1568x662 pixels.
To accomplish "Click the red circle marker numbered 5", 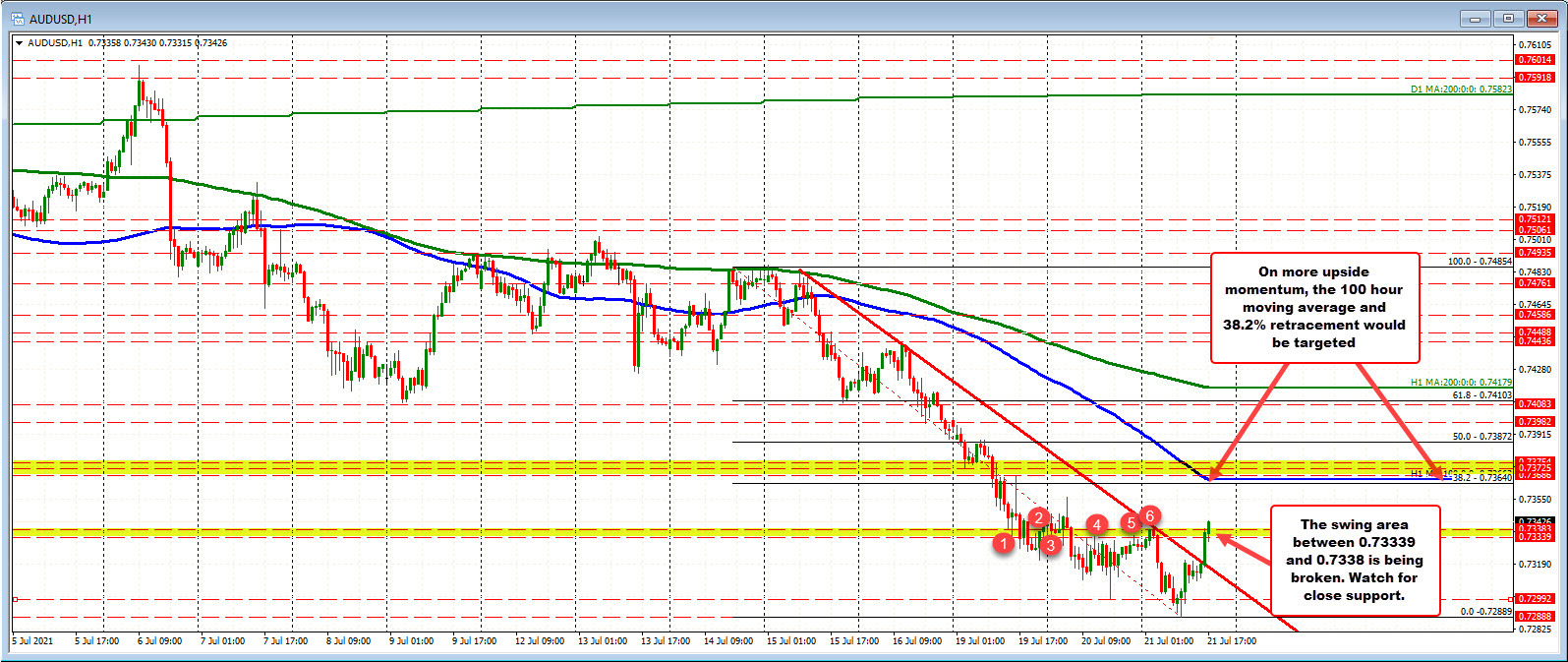I will point(1132,523).
